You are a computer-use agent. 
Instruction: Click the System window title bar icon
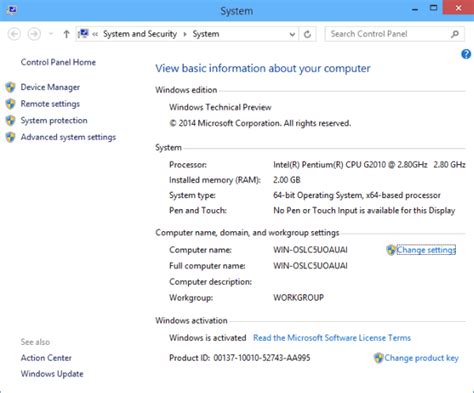(x=12, y=10)
